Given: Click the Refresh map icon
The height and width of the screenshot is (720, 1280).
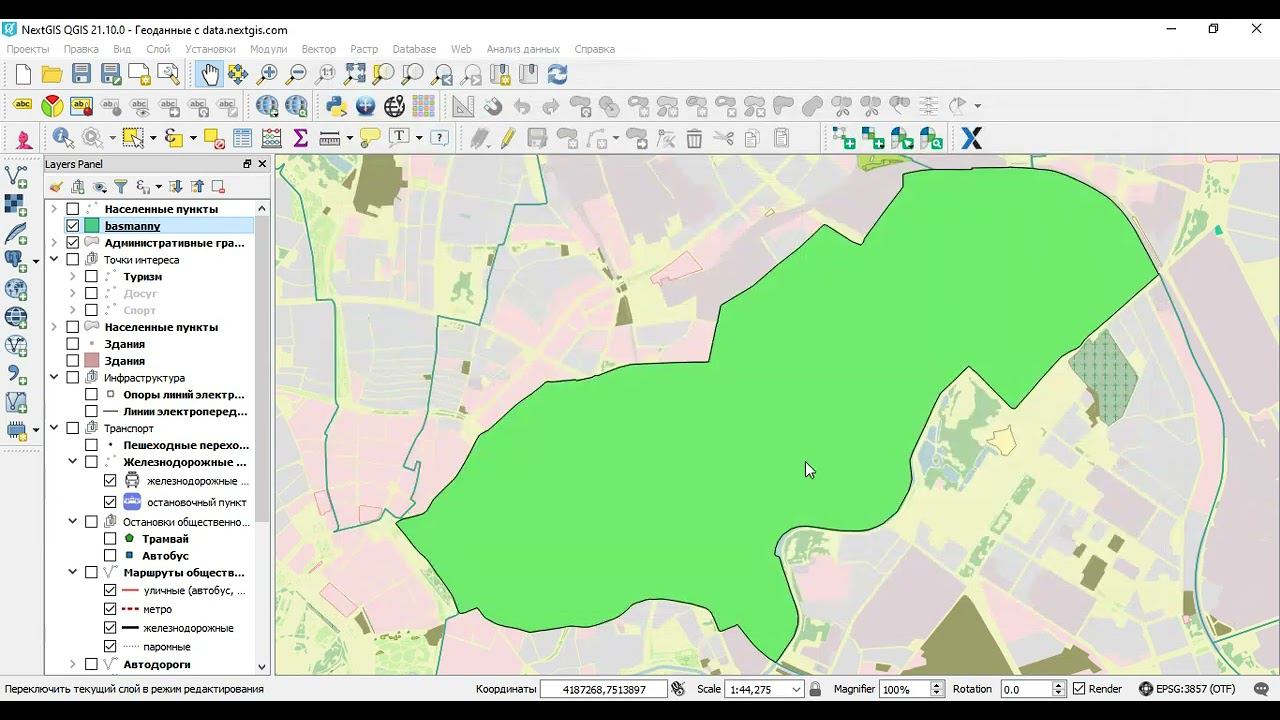Looking at the screenshot, I should click(x=558, y=74).
